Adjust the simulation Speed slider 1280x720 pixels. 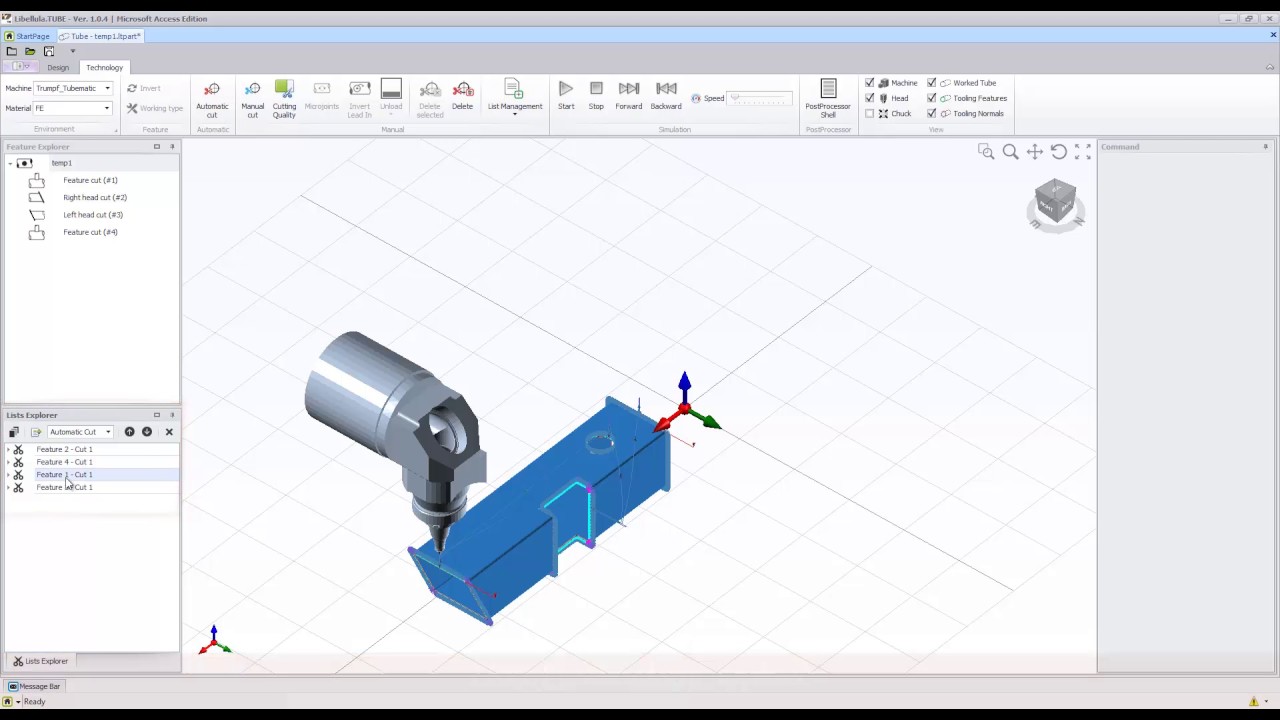coord(760,98)
